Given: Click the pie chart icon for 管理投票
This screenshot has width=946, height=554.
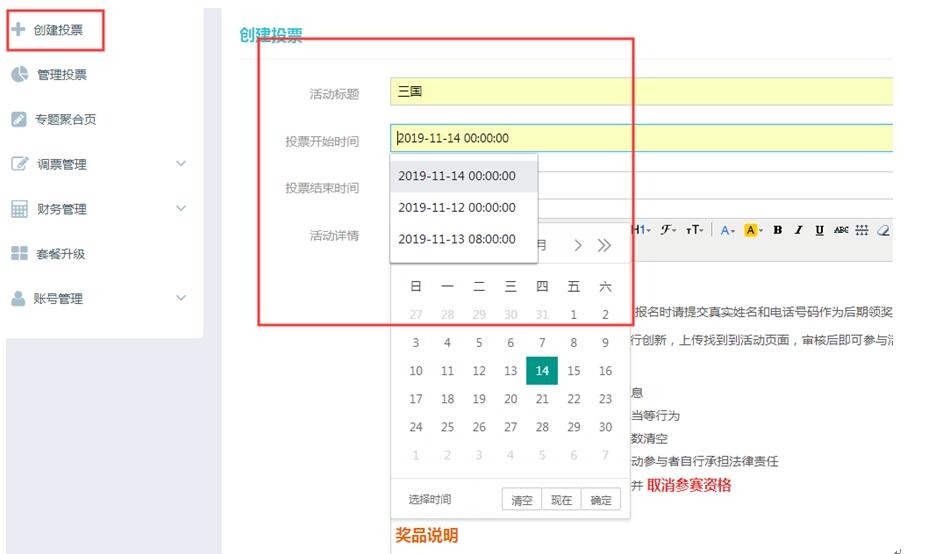Looking at the screenshot, I should pos(19,75).
